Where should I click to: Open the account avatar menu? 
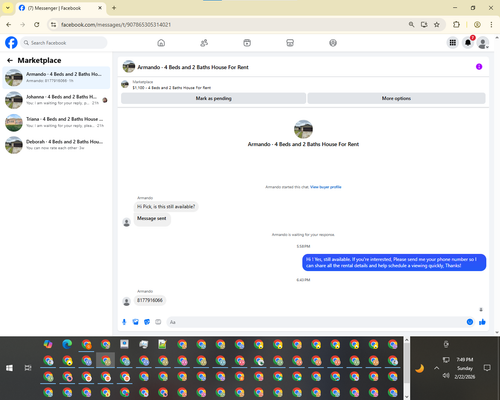[483, 43]
